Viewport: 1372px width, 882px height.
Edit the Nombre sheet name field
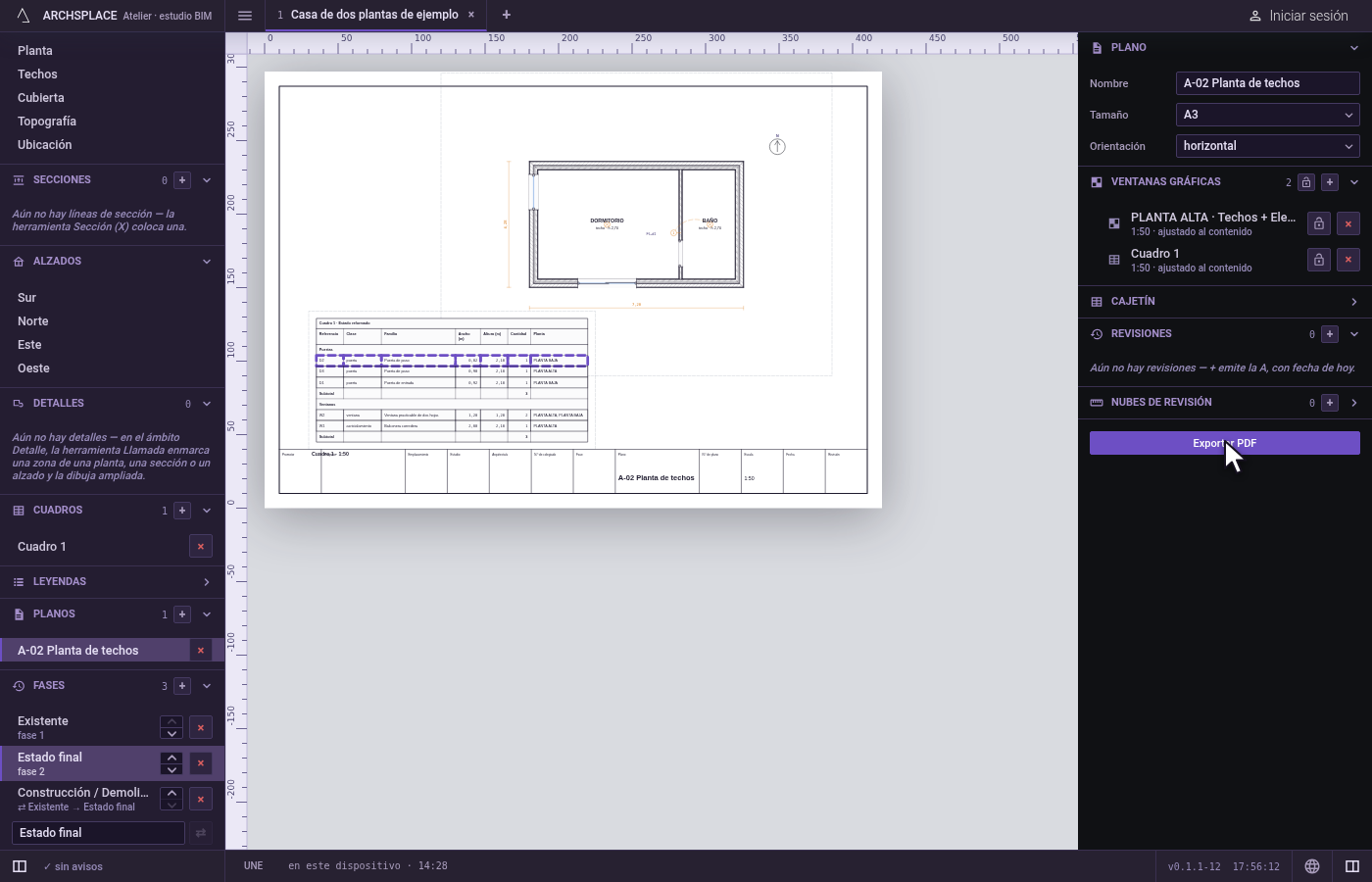tap(1268, 83)
